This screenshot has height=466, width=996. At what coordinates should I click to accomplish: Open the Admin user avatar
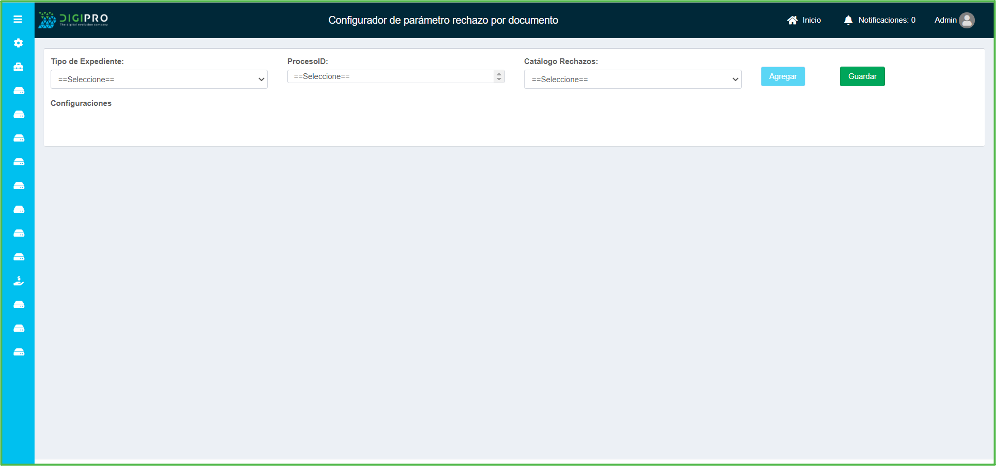pyautogui.click(x=966, y=20)
